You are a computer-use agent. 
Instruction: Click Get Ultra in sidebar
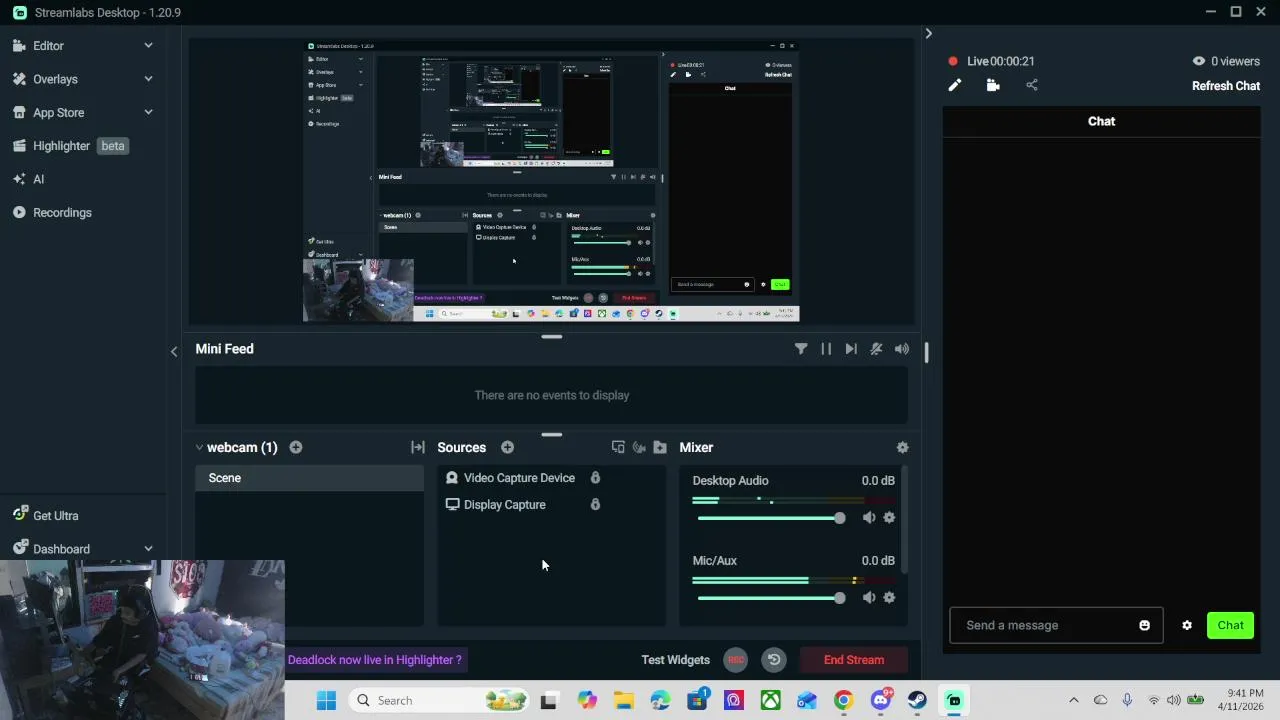[x=45, y=516]
